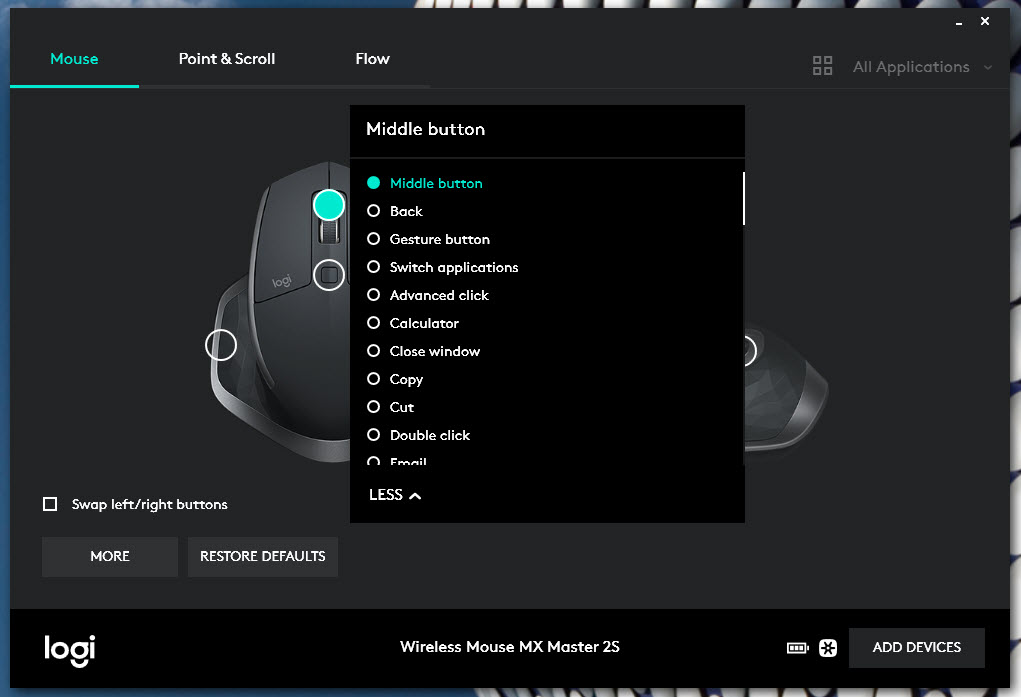Screen dimensions: 1021x697
Task: Click the action list scrollbar thumb
Action: (x=744, y=199)
